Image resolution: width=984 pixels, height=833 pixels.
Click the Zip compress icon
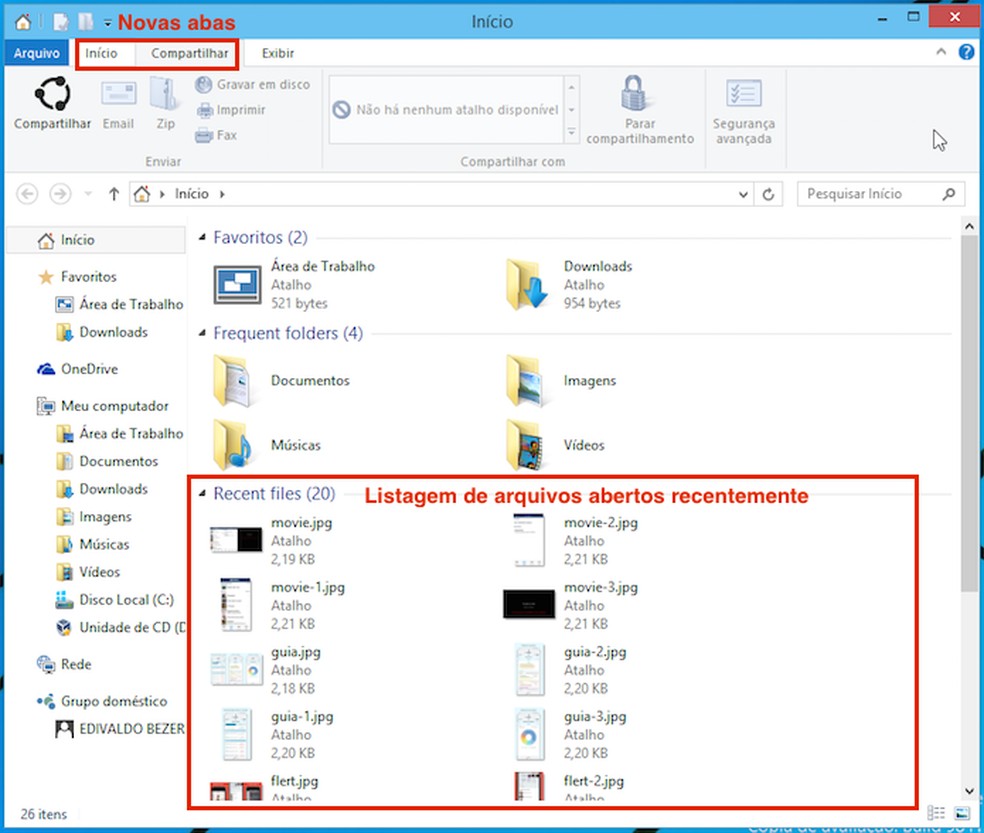165,94
